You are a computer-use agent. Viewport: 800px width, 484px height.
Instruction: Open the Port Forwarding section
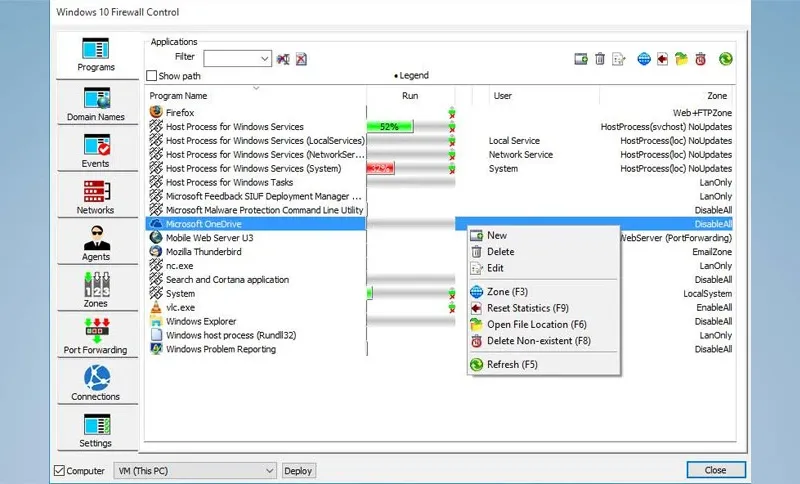(x=96, y=336)
